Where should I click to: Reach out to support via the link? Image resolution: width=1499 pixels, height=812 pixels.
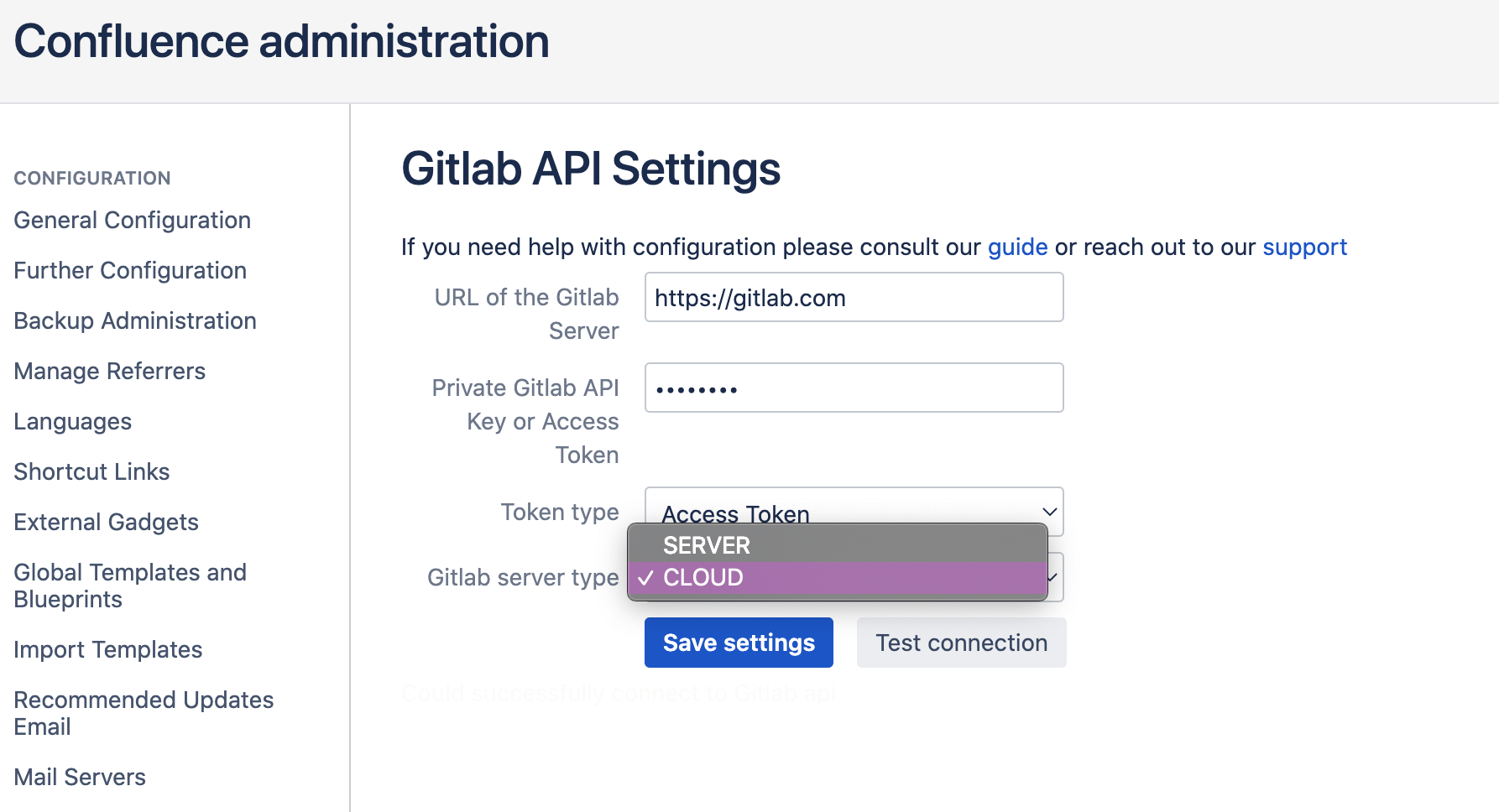1305,247
